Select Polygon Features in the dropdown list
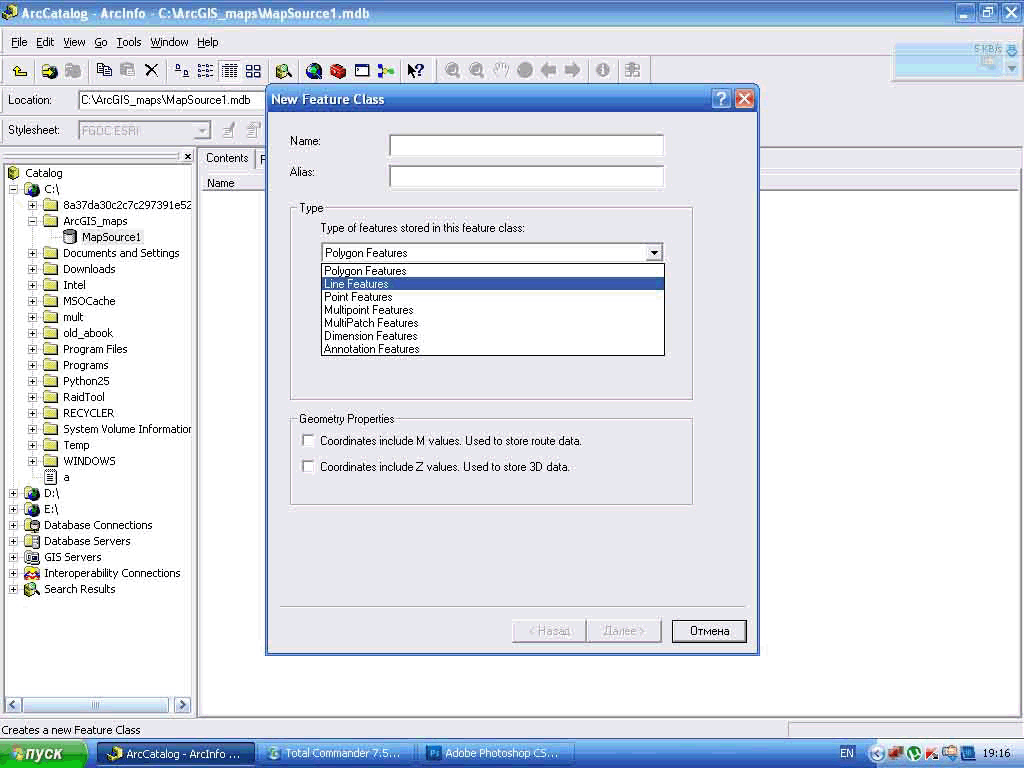This screenshot has height=768, width=1024. [493, 271]
